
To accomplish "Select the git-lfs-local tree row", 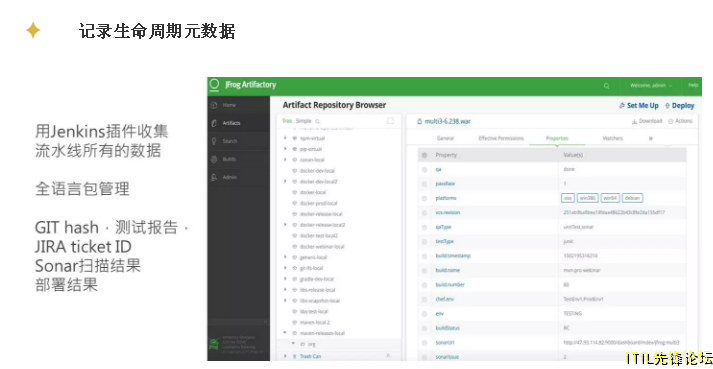I will coord(339,268).
